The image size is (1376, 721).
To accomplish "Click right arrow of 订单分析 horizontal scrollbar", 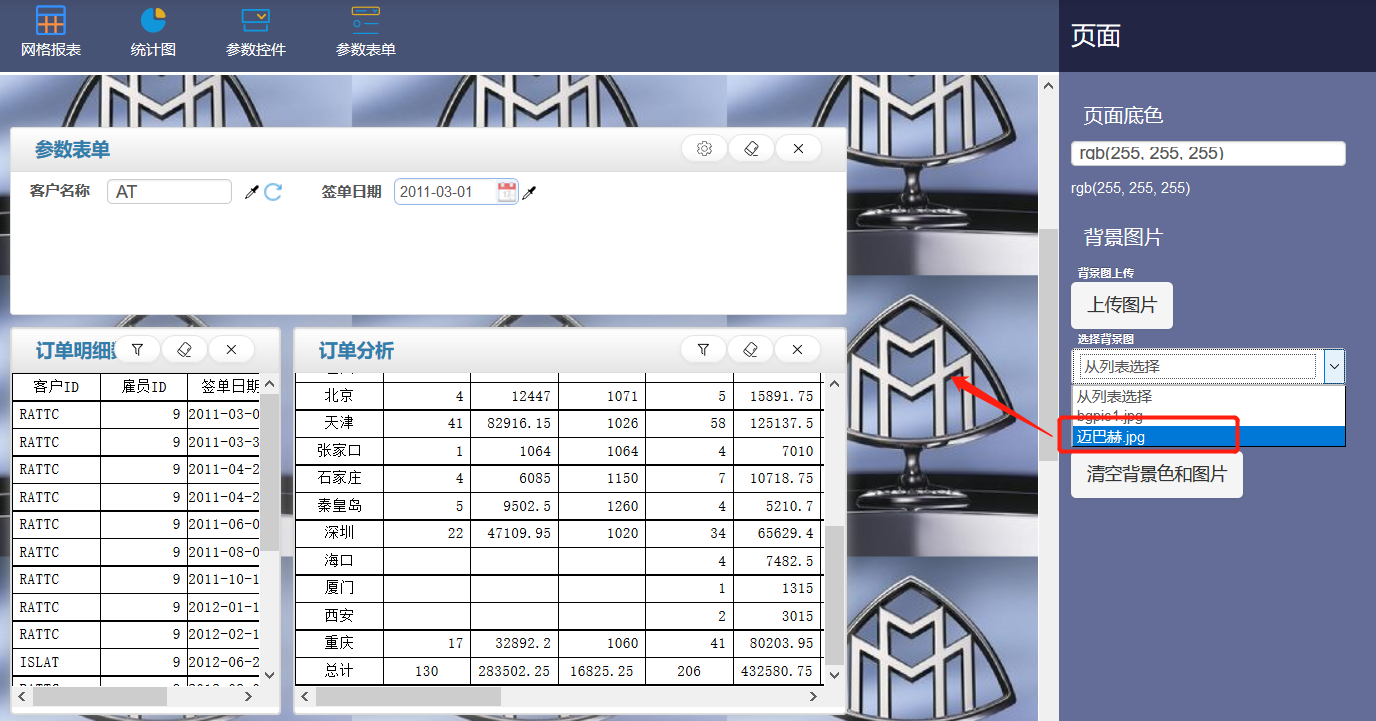I will point(814,697).
